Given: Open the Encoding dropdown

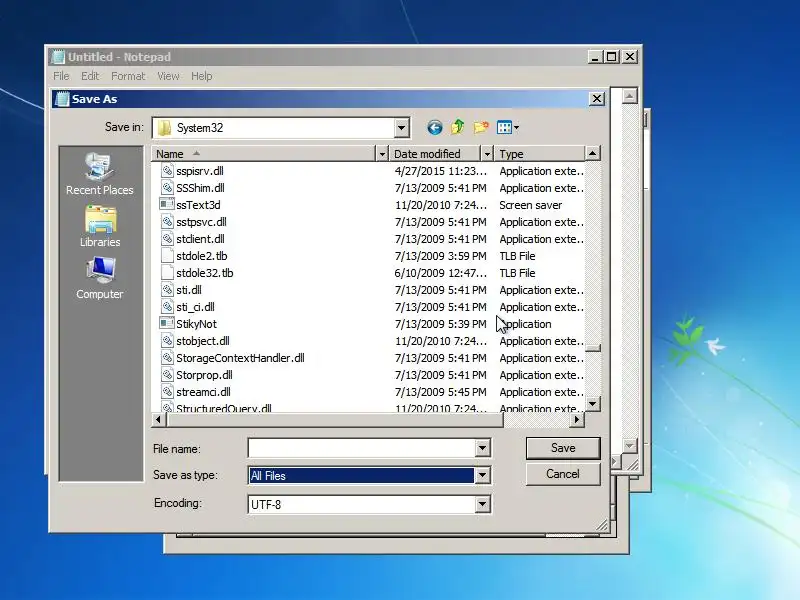Looking at the screenshot, I should click(x=482, y=505).
